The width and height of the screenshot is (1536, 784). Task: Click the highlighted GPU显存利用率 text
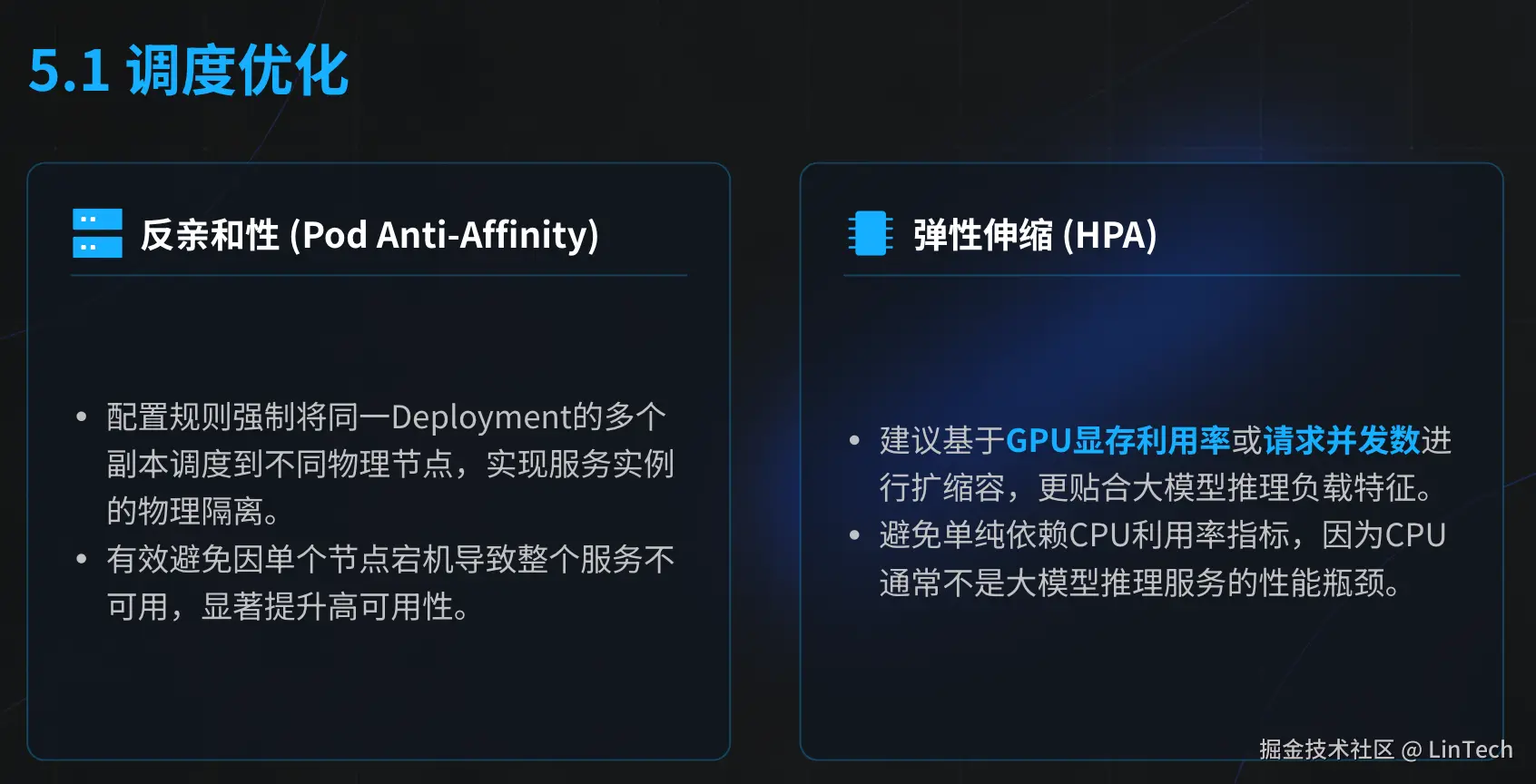[x=1118, y=440]
